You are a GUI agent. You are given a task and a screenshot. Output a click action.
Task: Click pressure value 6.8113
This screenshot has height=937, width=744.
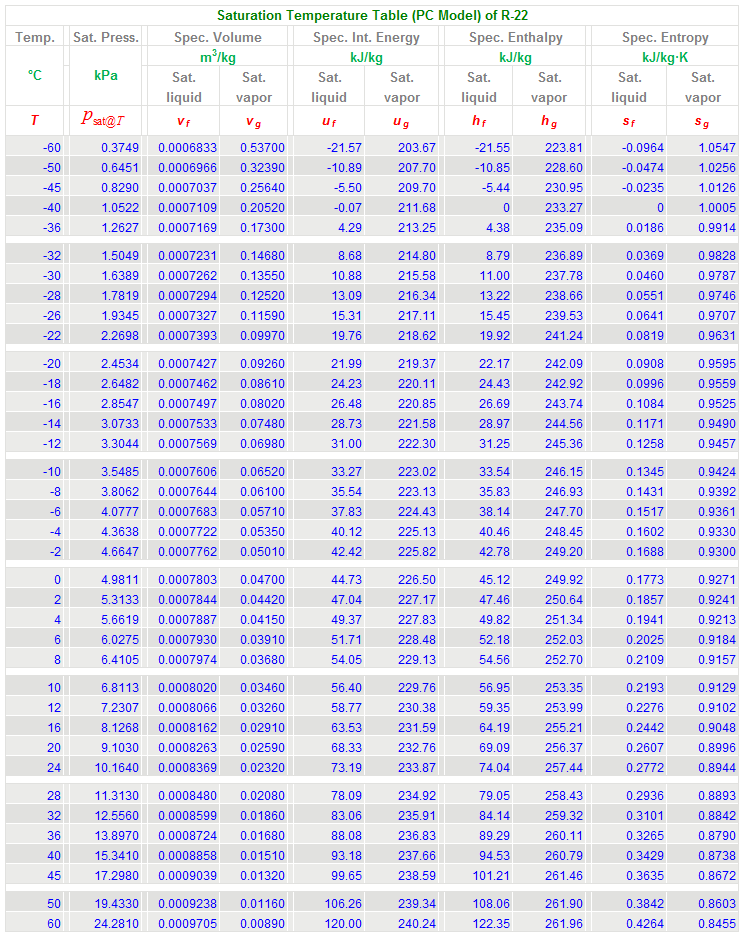[x=120, y=688]
